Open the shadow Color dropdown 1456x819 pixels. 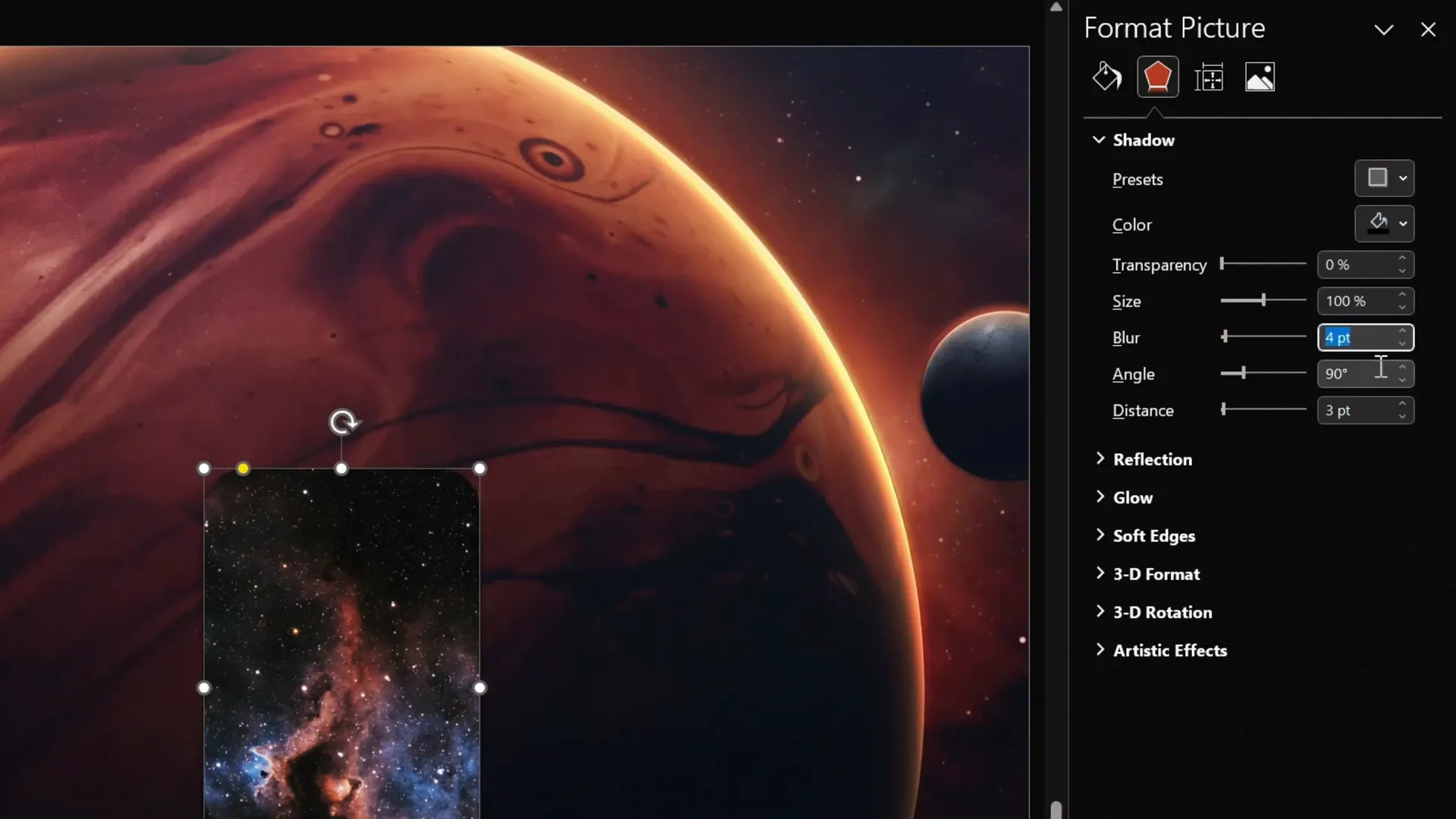(x=1384, y=224)
